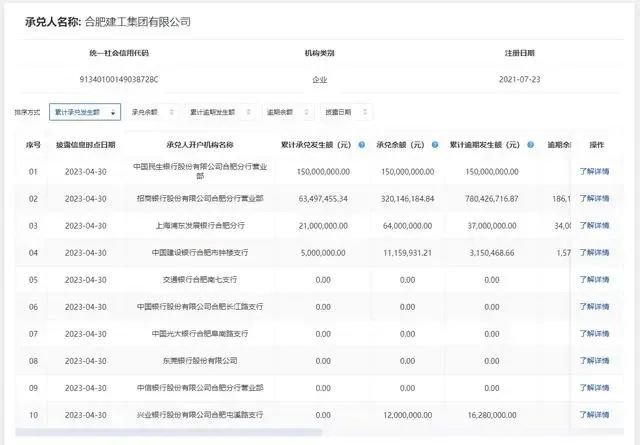The width and height of the screenshot is (640, 445).
Task: Open 了解详情 for row 06 中国银行
Action: click(x=594, y=307)
